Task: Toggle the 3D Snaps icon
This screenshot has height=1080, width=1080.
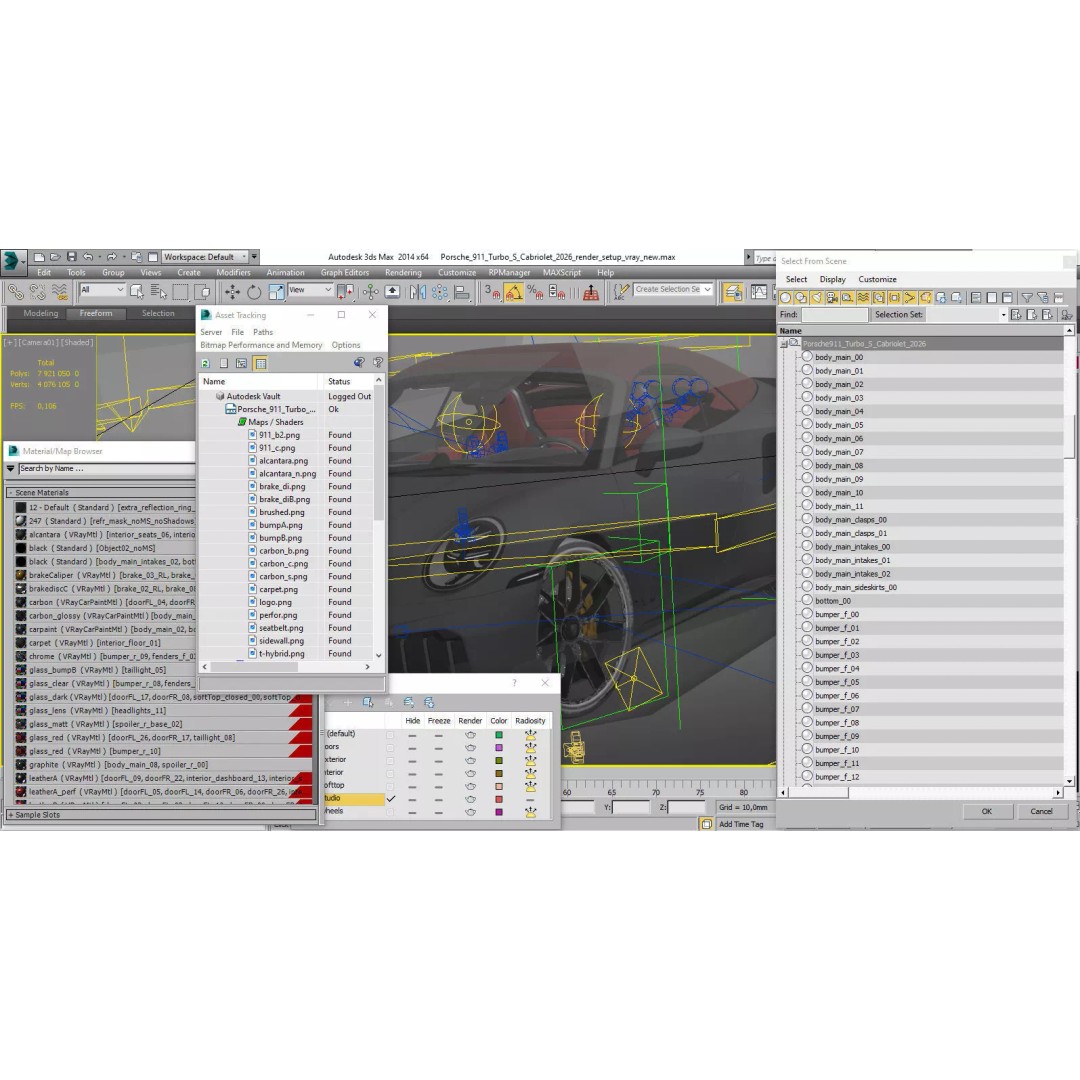Action: 492,293
